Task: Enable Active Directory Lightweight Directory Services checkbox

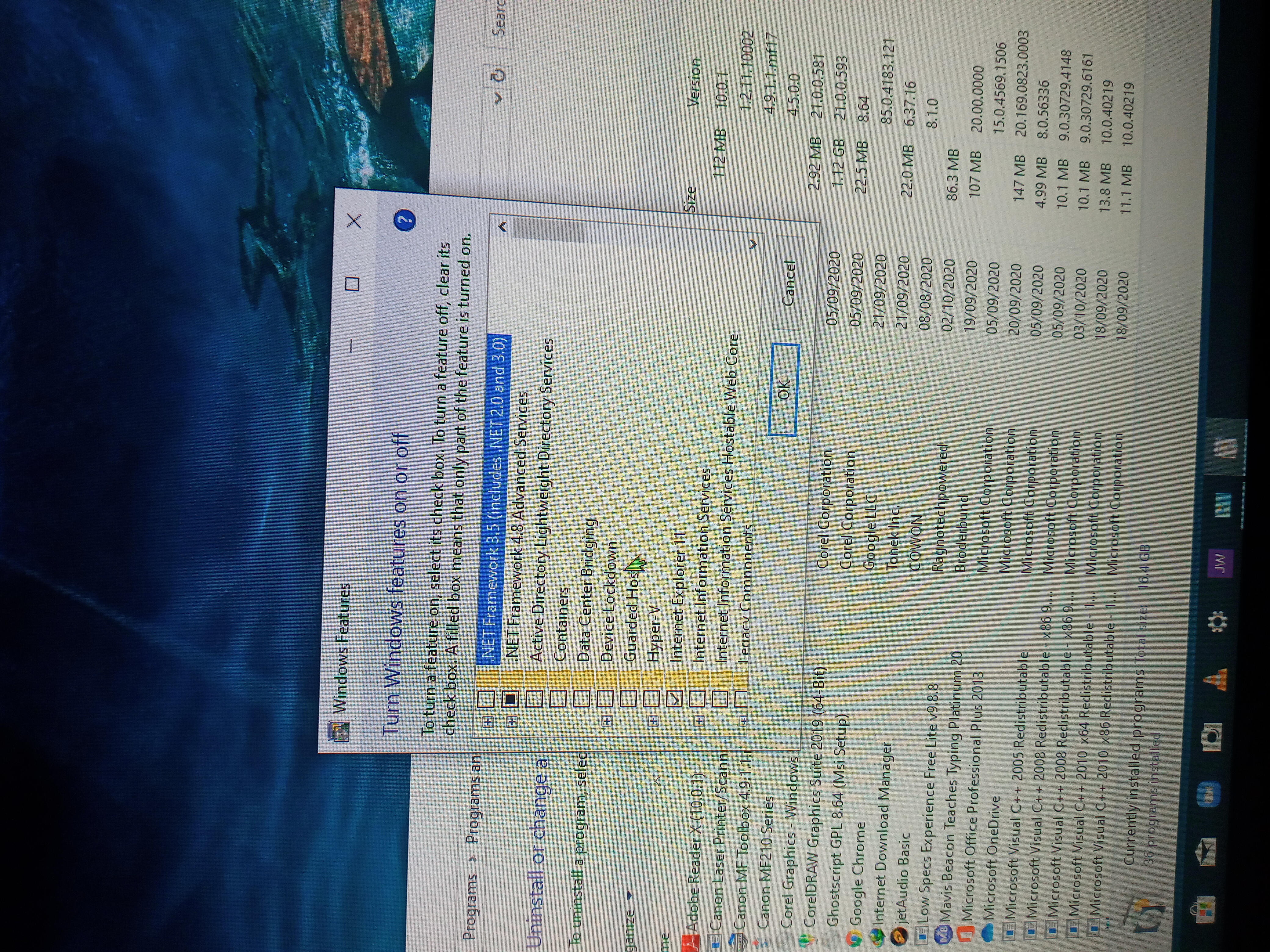Action: (x=535, y=698)
